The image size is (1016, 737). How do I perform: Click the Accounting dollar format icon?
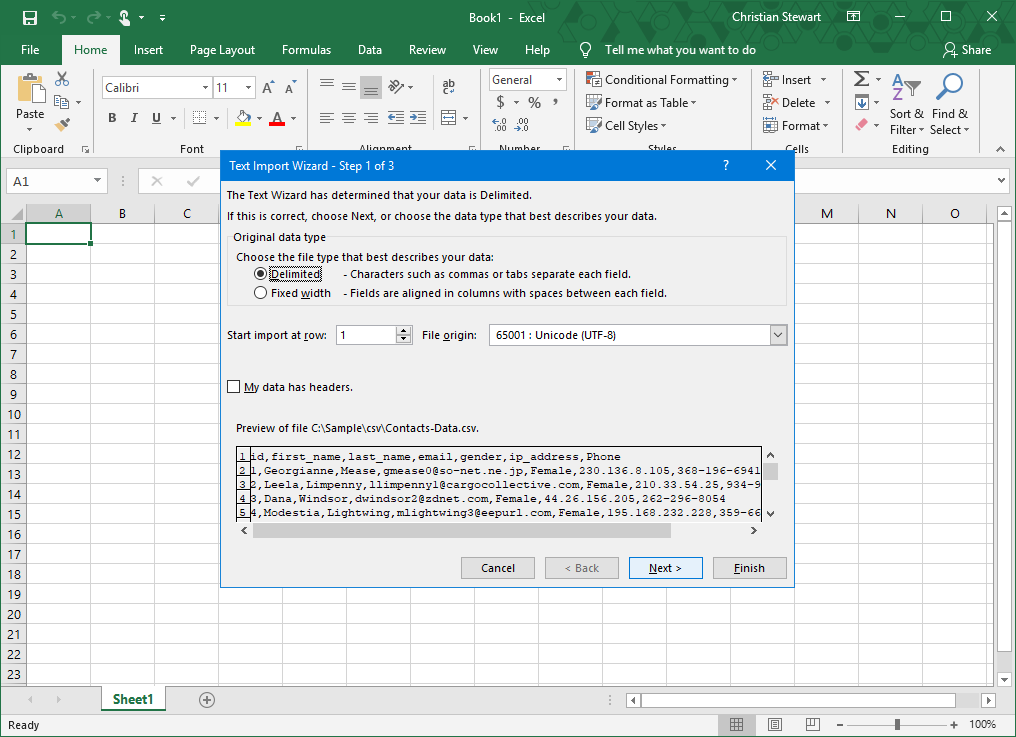(500, 102)
